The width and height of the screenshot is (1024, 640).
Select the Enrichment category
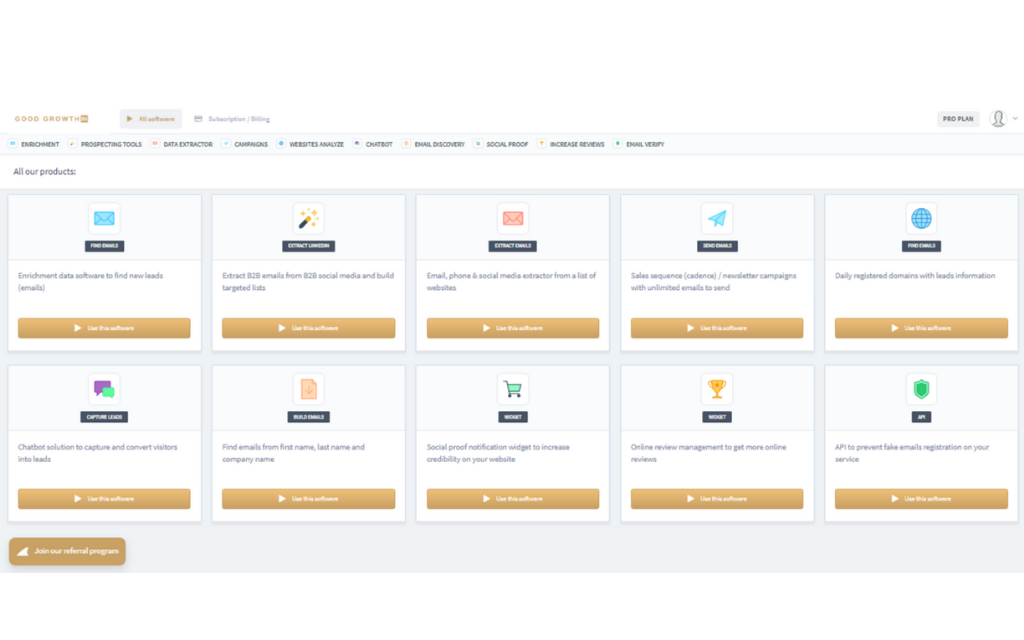pyautogui.click(x=34, y=144)
